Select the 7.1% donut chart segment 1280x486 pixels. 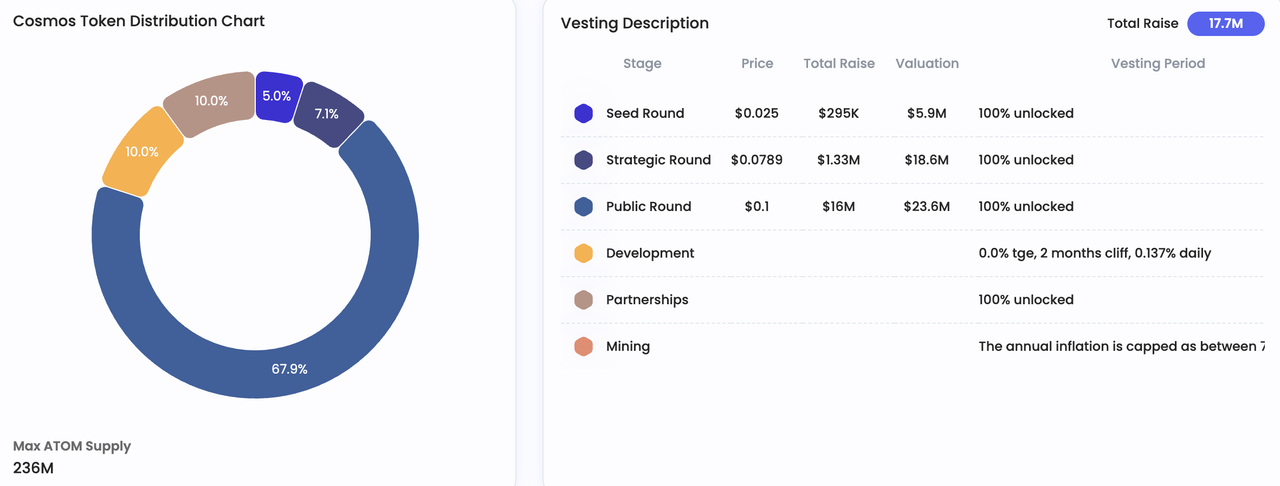(327, 114)
